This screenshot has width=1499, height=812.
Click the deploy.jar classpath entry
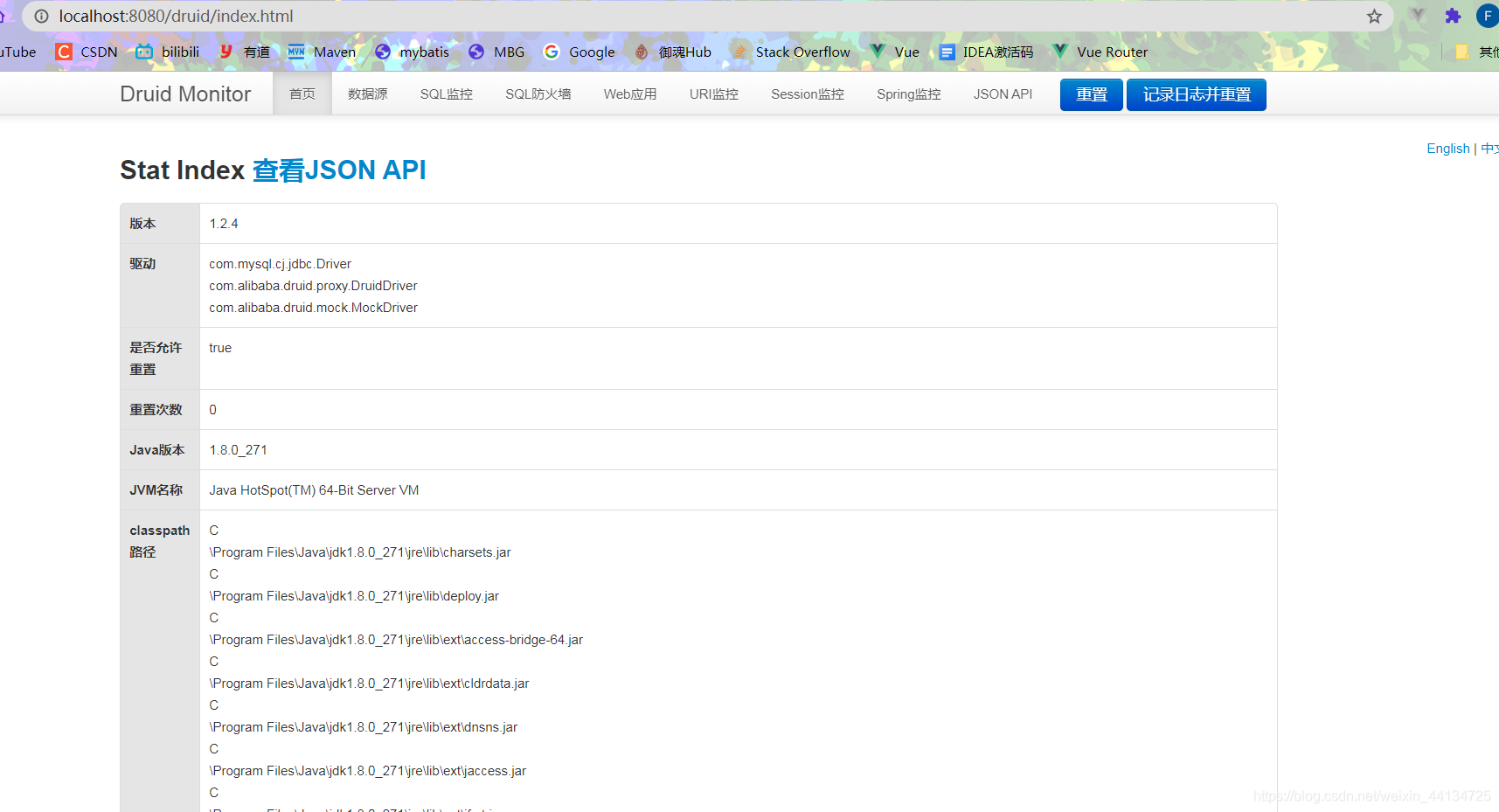354,596
